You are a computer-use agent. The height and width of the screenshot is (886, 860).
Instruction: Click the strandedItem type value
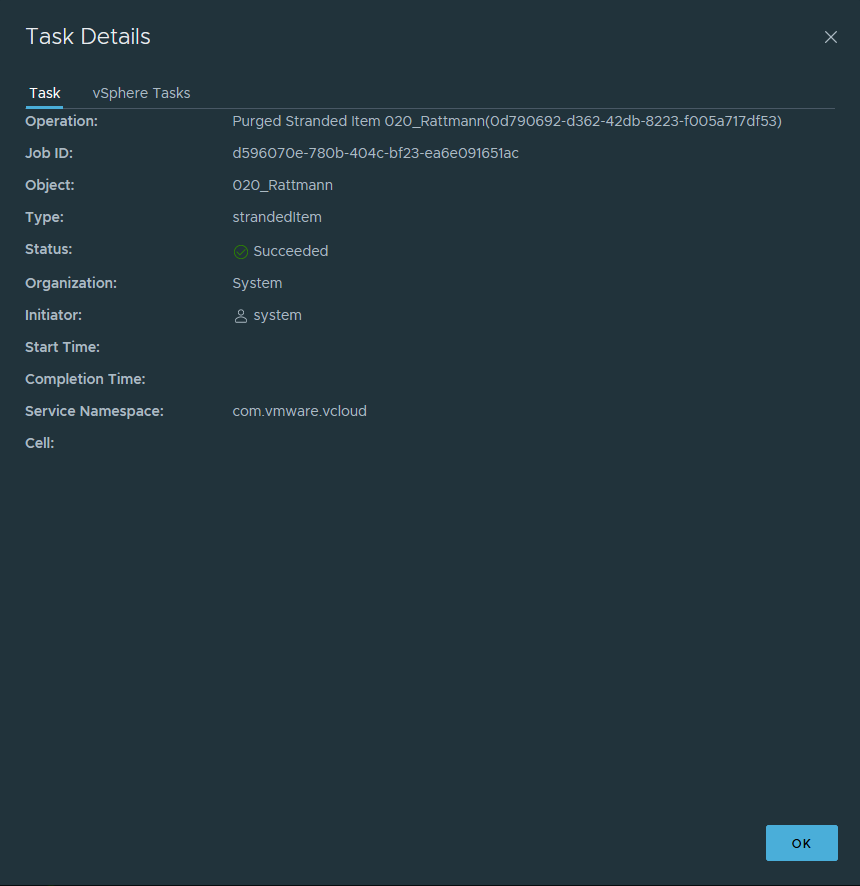[x=276, y=217]
